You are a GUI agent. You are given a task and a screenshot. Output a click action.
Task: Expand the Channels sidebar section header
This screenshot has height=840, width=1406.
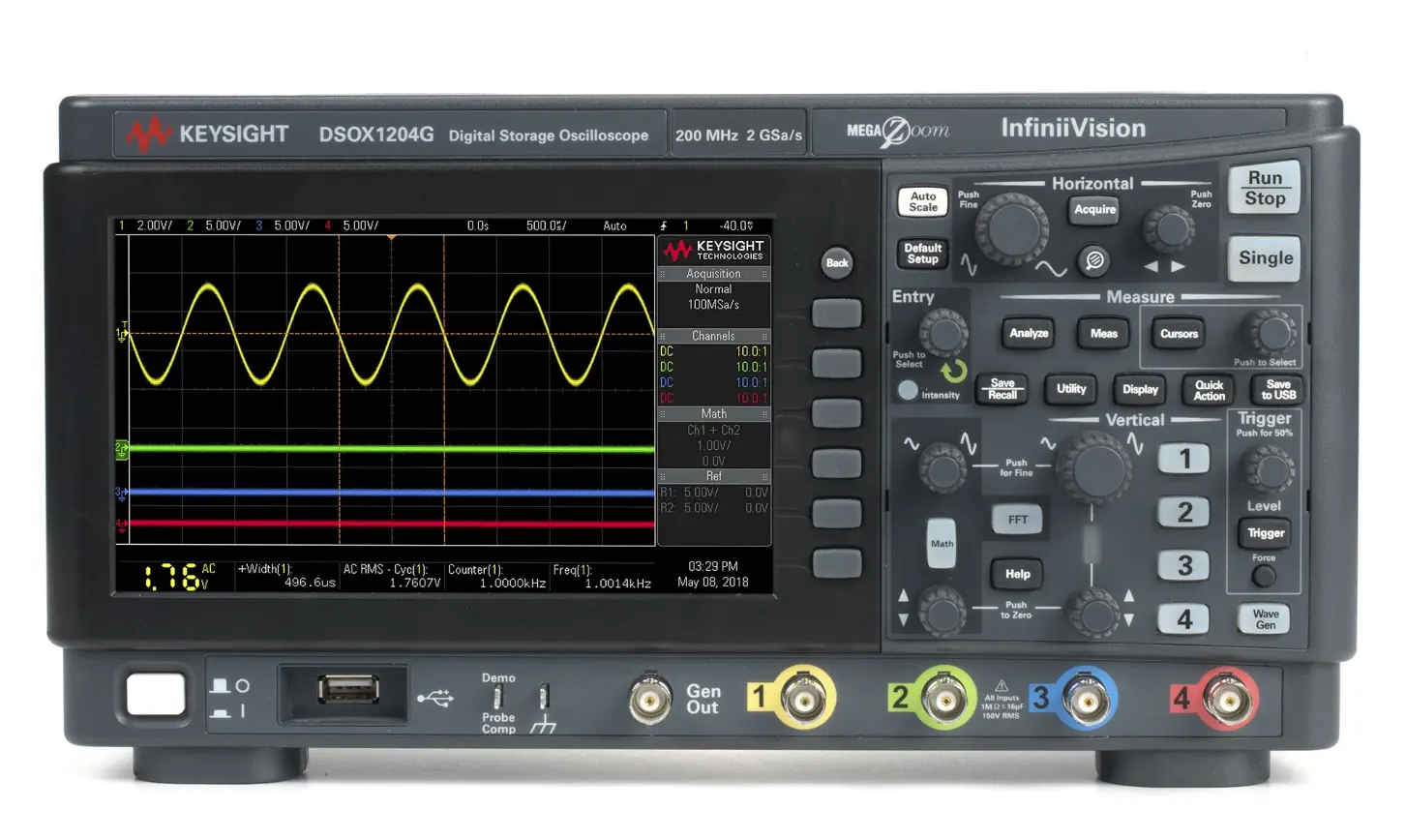(x=713, y=336)
